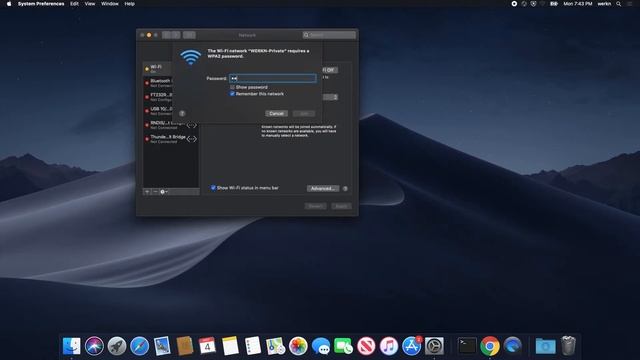Open FaceTime green icon in Dock
Screen dimensions: 640x360
click(x=343, y=346)
